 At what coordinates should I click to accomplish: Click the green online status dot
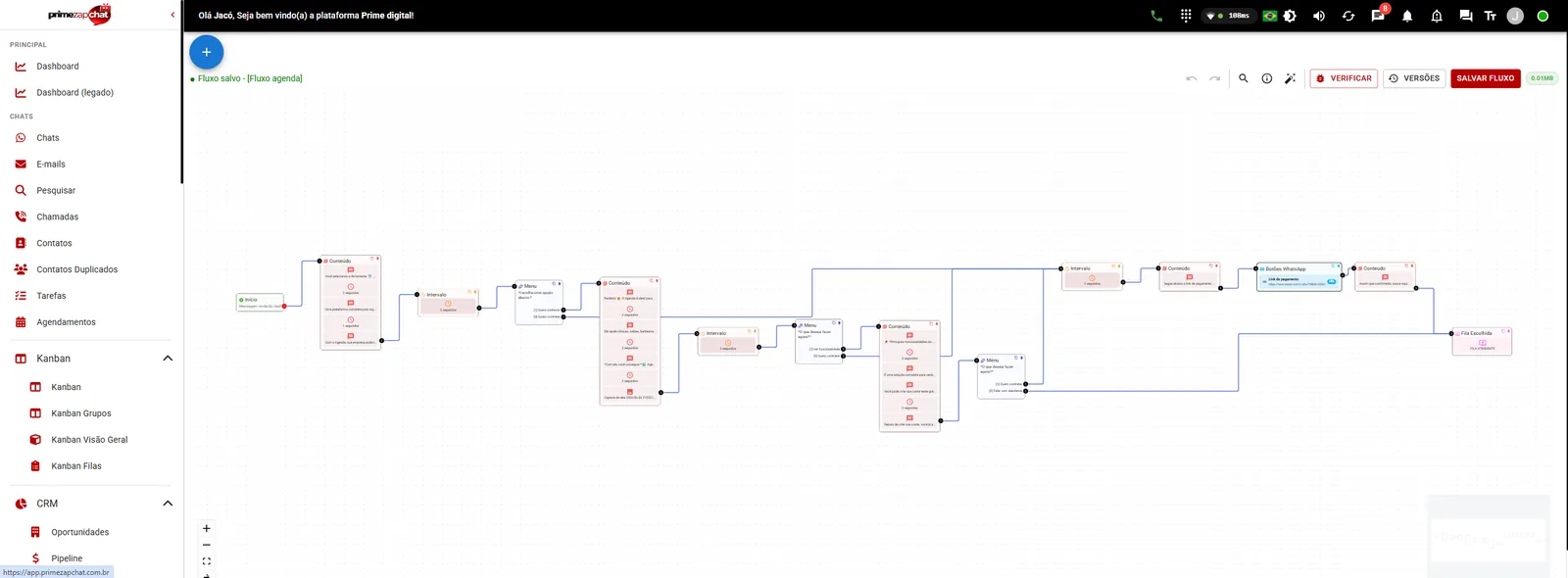[1543, 16]
